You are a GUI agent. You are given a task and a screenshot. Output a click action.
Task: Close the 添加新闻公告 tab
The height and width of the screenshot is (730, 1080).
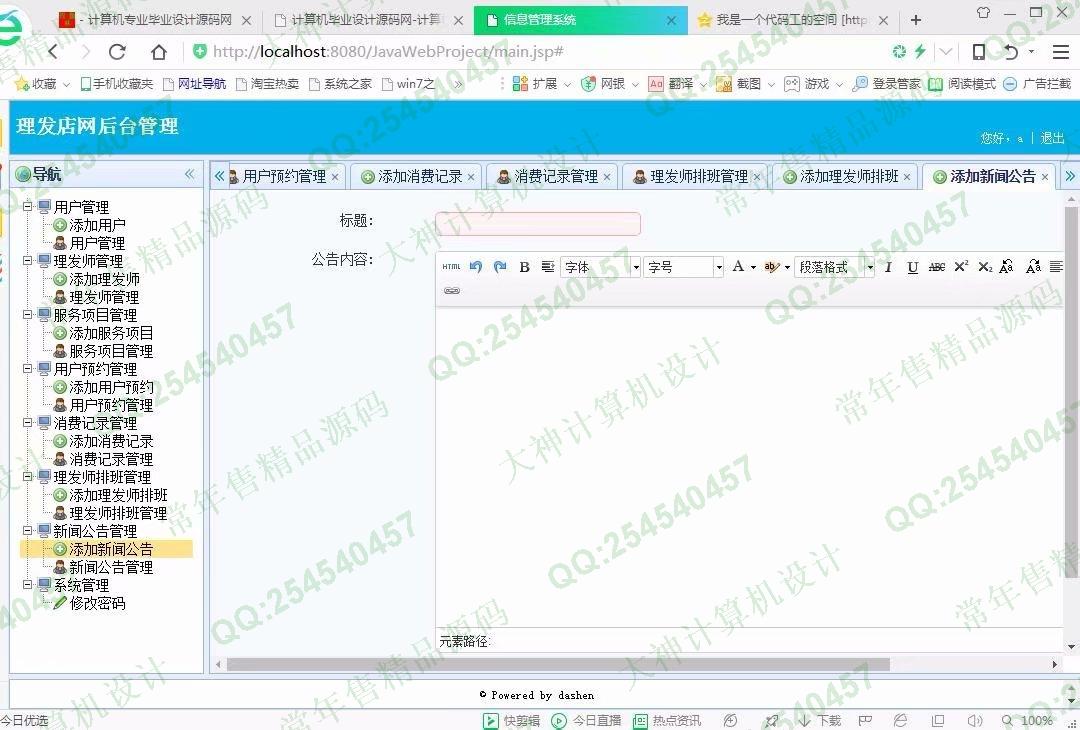[x=1045, y=177]
